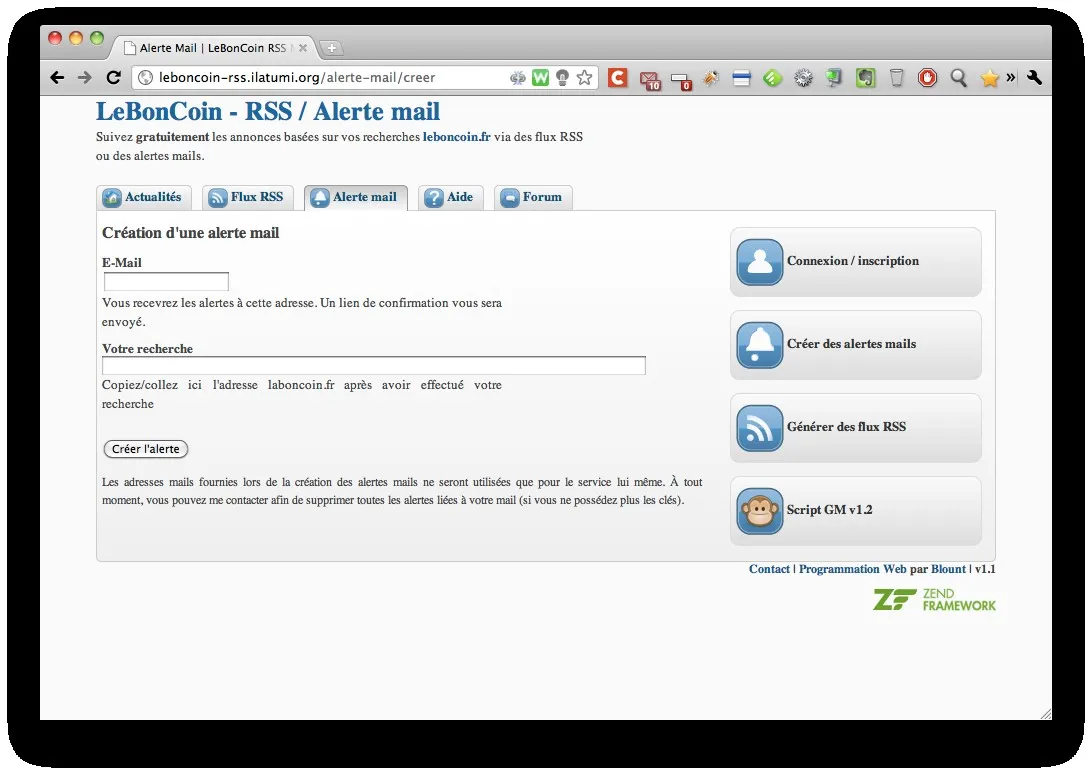Switch to the Flux RSS tab
This screenshot has width=1092, height=775.
(247, 198)
